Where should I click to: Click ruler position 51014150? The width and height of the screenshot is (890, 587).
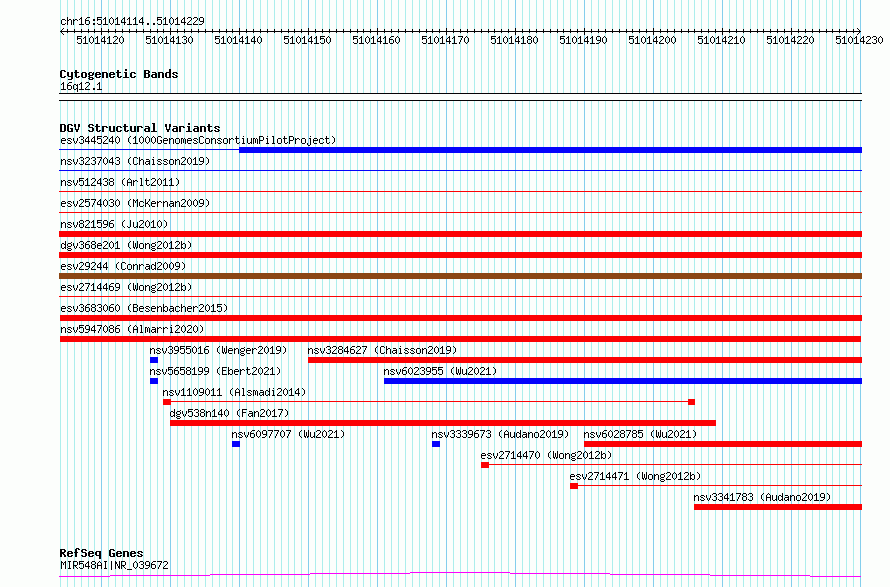tap(307, 40)
